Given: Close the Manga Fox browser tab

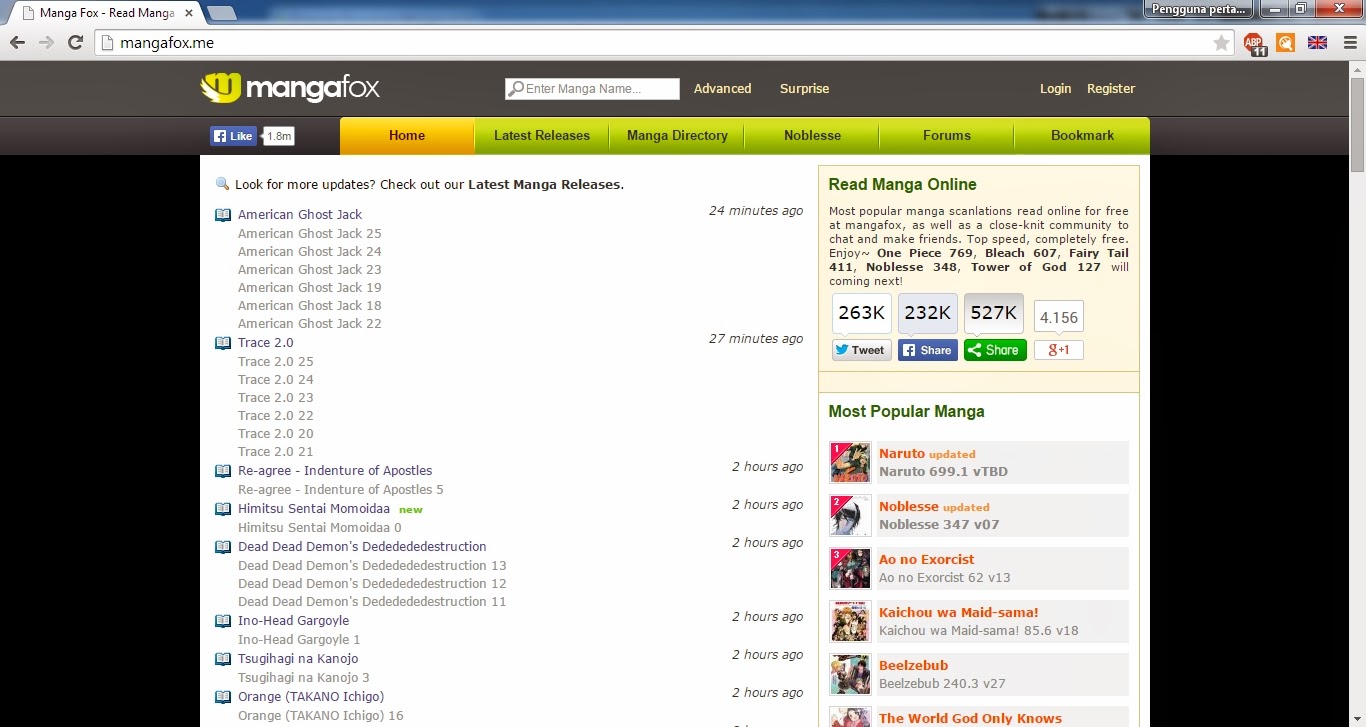Looking at the screenshot, I should coord(189,13).
